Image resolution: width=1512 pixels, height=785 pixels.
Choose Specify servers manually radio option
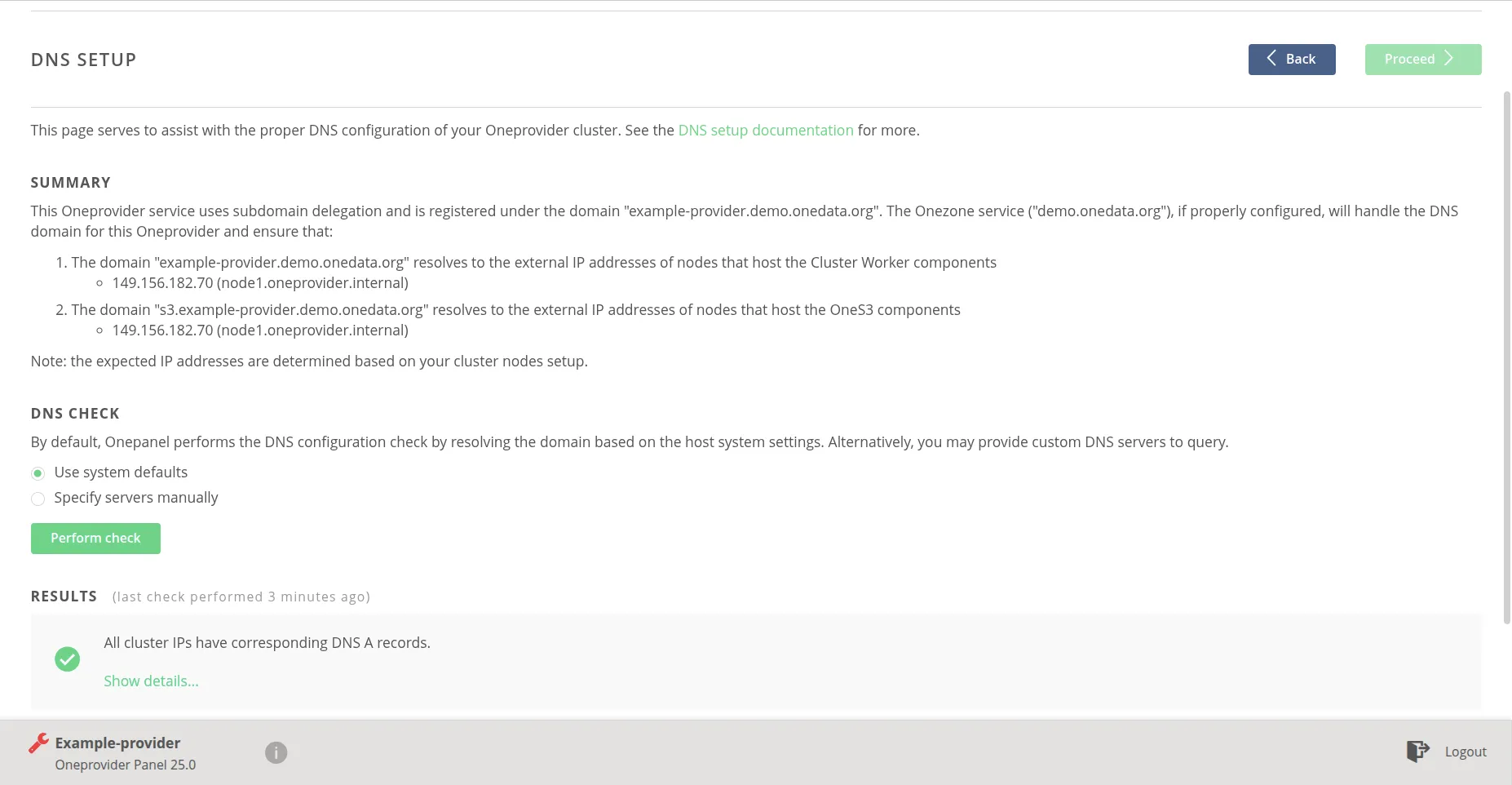(38, 499)
